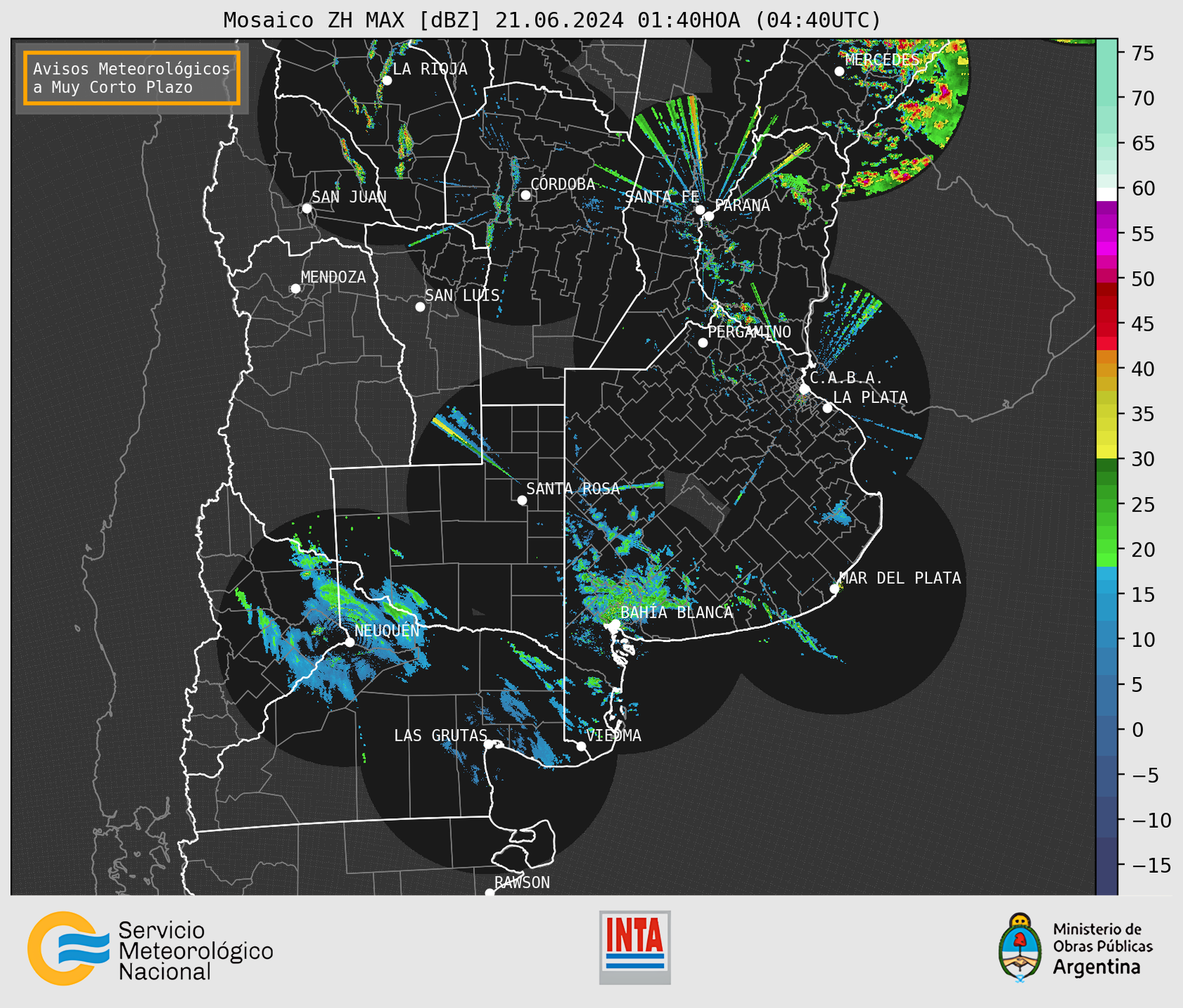Click the −15 colorbar tick label
This screenshot has height=1008, width=1183.
[x=1151, y=865]
